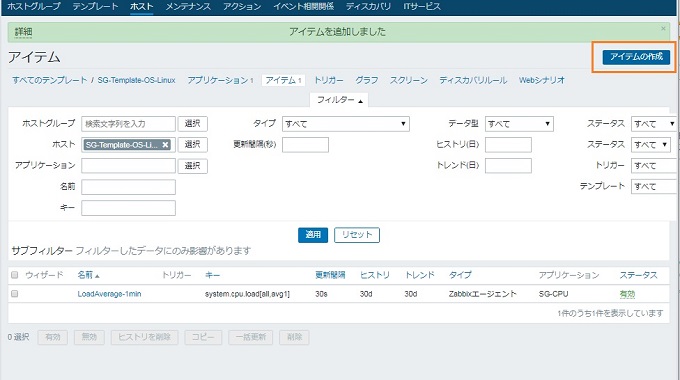Open the トリガー filter dropdown
Screen dimensions: 680x380
click(654, 165)
